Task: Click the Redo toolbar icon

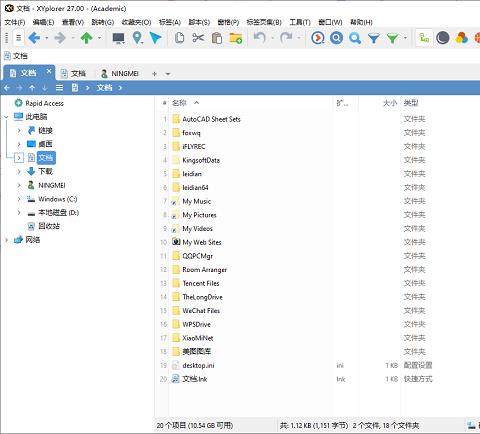Action: point(286,38)
